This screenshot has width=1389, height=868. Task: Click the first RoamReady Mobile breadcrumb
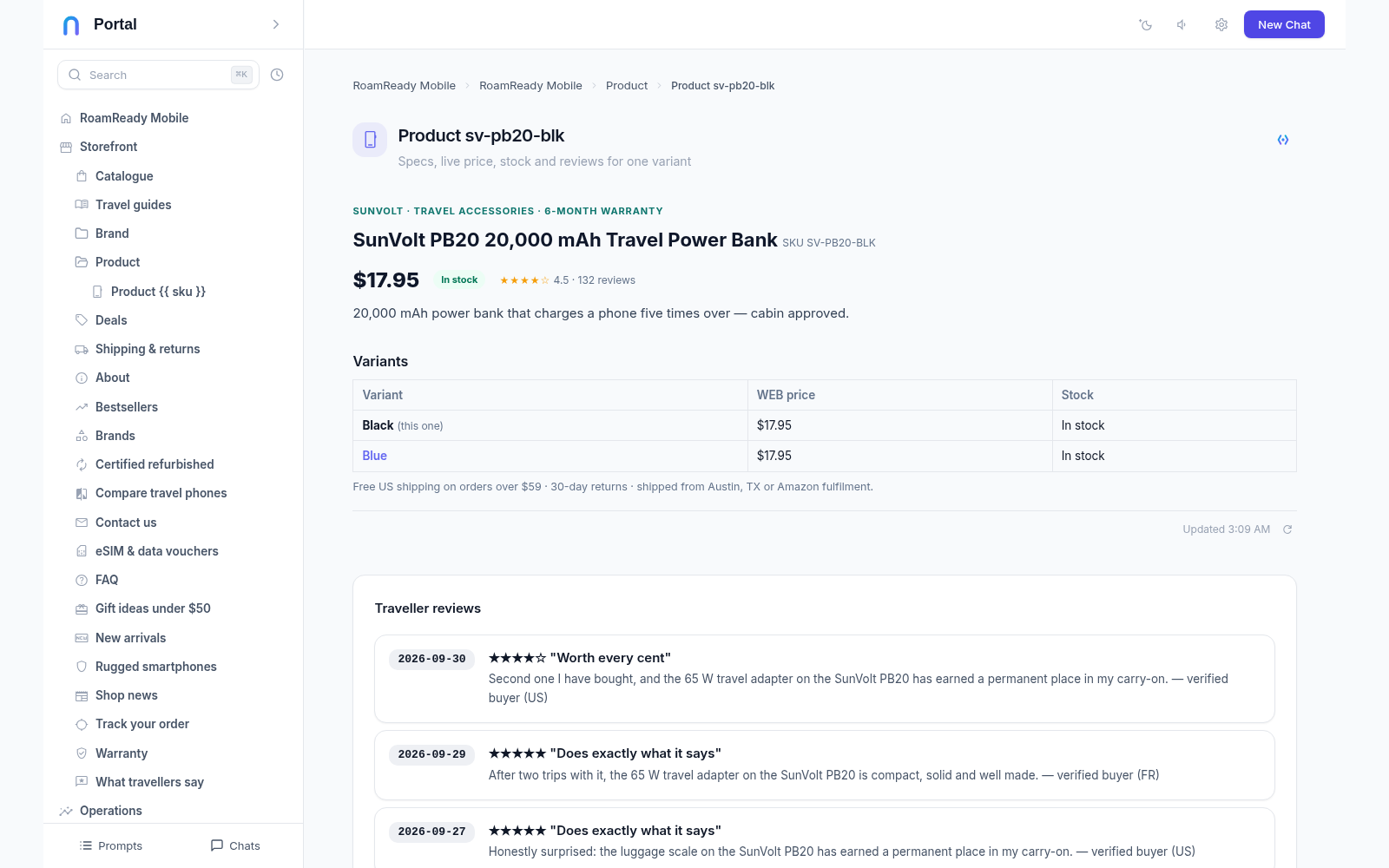point(404,86)
